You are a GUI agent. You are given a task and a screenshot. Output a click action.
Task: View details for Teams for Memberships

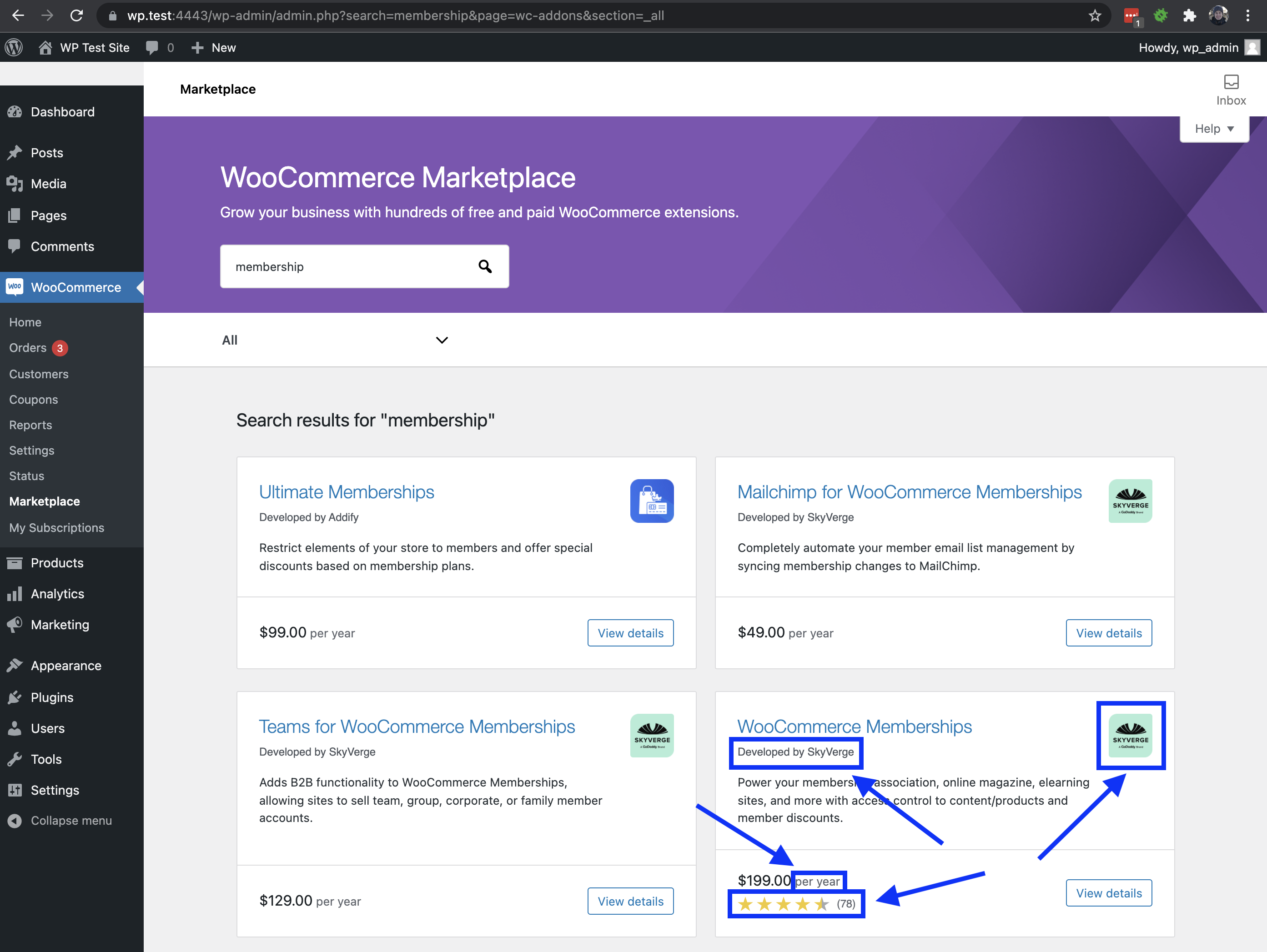coord(631,901)
